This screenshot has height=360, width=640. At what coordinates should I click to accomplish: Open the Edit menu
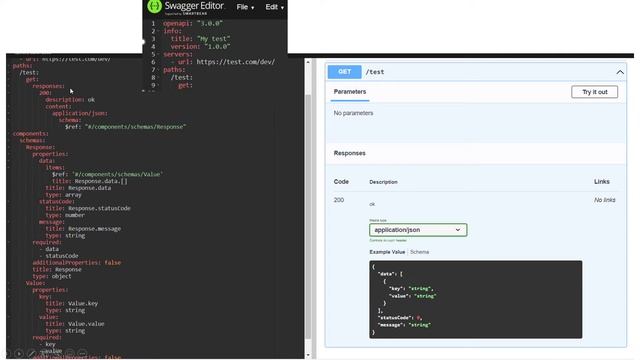274,7
